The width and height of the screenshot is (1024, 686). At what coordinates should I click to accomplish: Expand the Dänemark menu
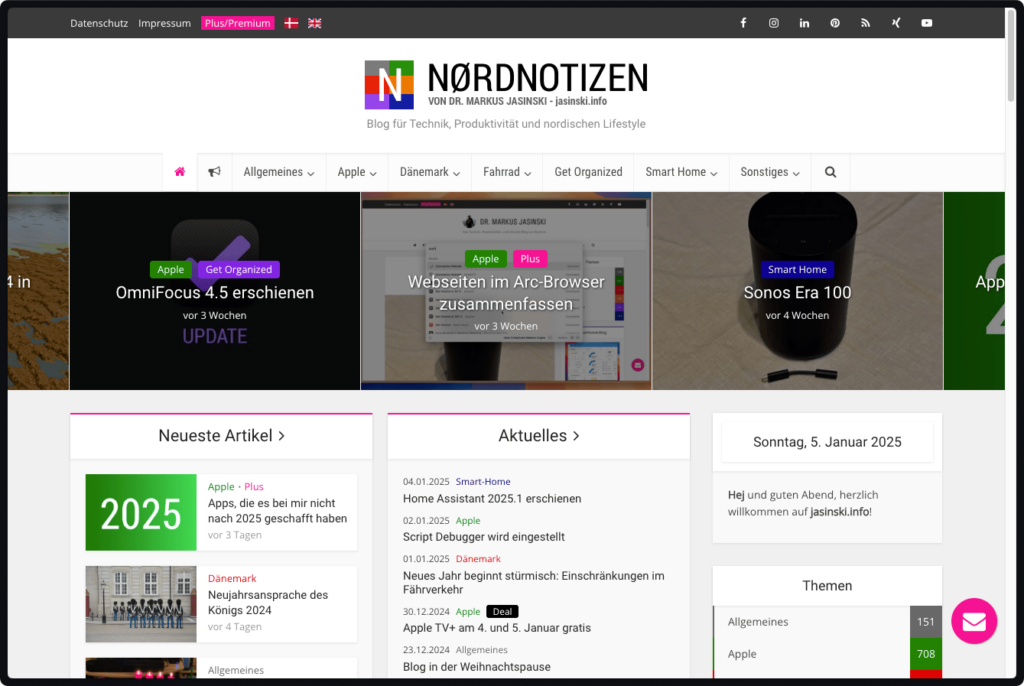430,172
